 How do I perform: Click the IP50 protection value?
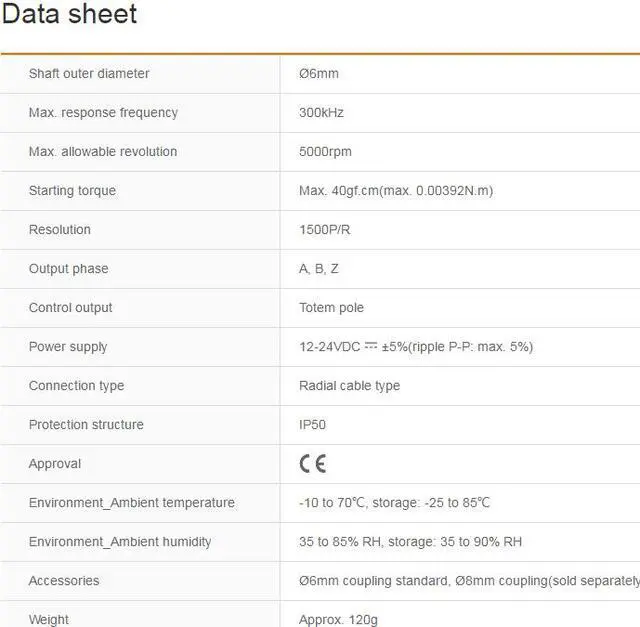(x=313, y=425)
